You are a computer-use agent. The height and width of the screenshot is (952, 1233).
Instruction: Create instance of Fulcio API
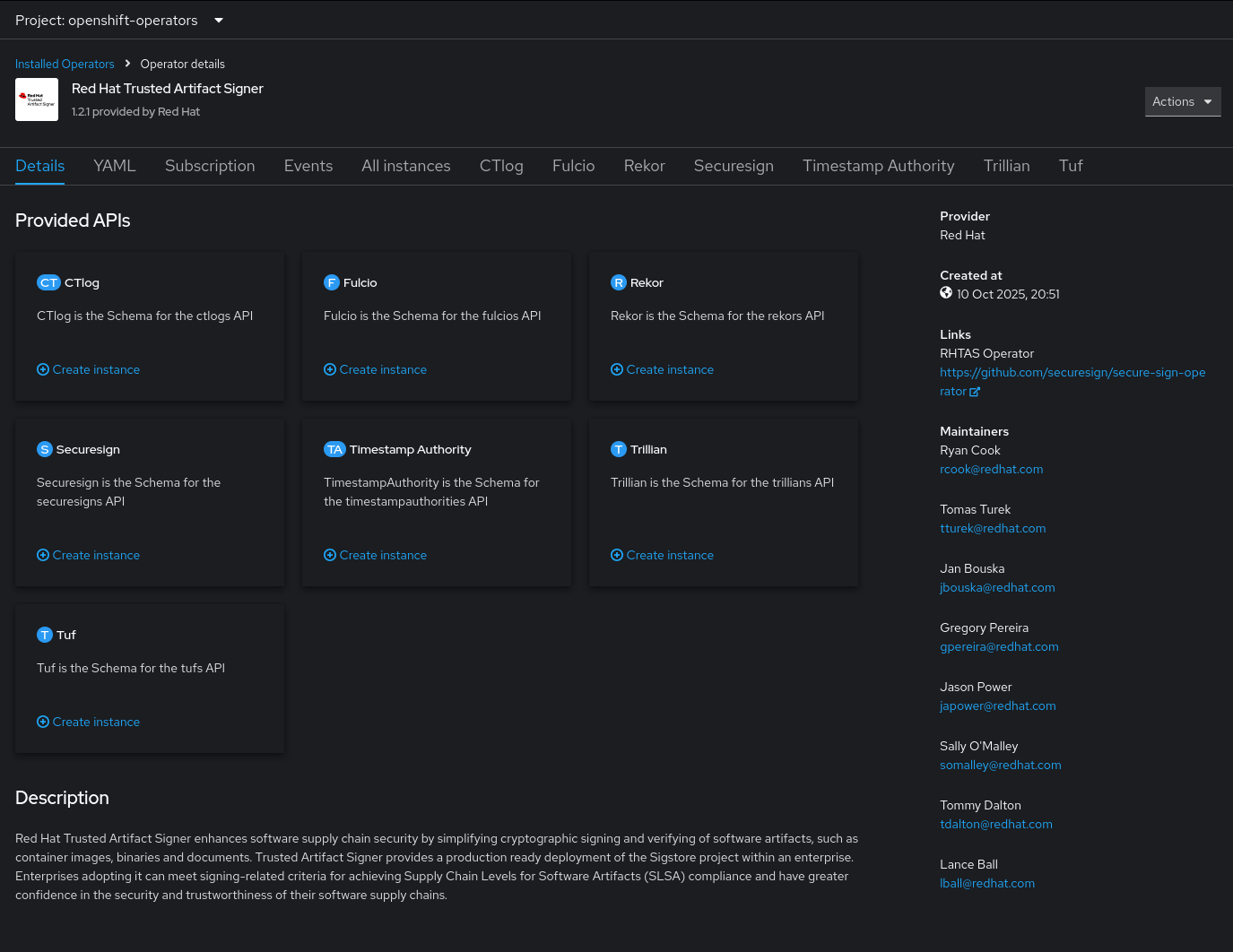[382, 369]
